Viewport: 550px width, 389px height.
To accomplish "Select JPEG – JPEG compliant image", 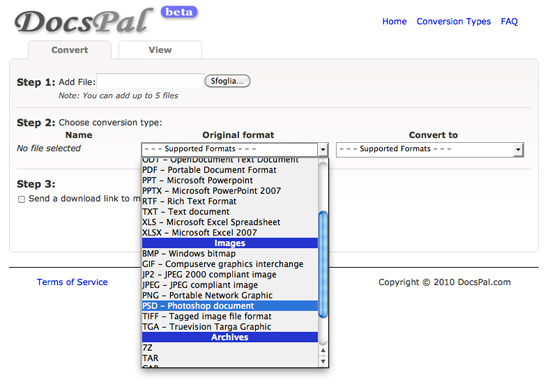I will (x=230, y=285).
